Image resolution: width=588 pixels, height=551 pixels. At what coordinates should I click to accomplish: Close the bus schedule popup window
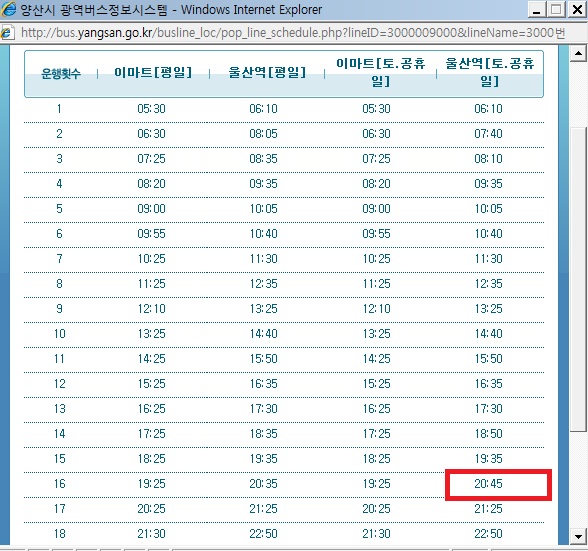[x=577, y=10]
